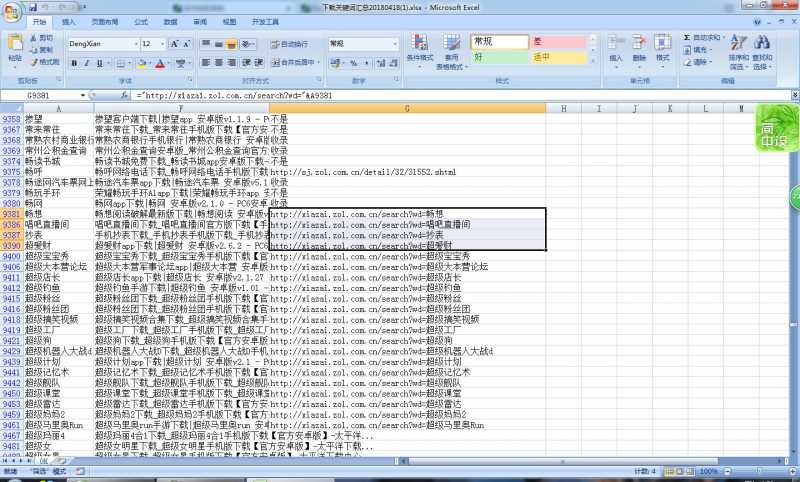Toggle bold formatting (B)
Viewport: 800px width, 482px height.
tap(74, 63)
